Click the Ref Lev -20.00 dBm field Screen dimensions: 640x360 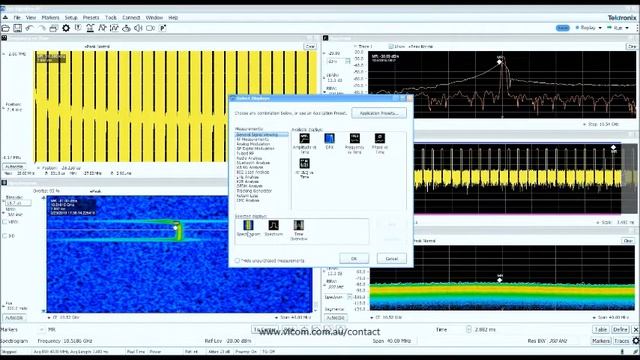tap(238, 341)
